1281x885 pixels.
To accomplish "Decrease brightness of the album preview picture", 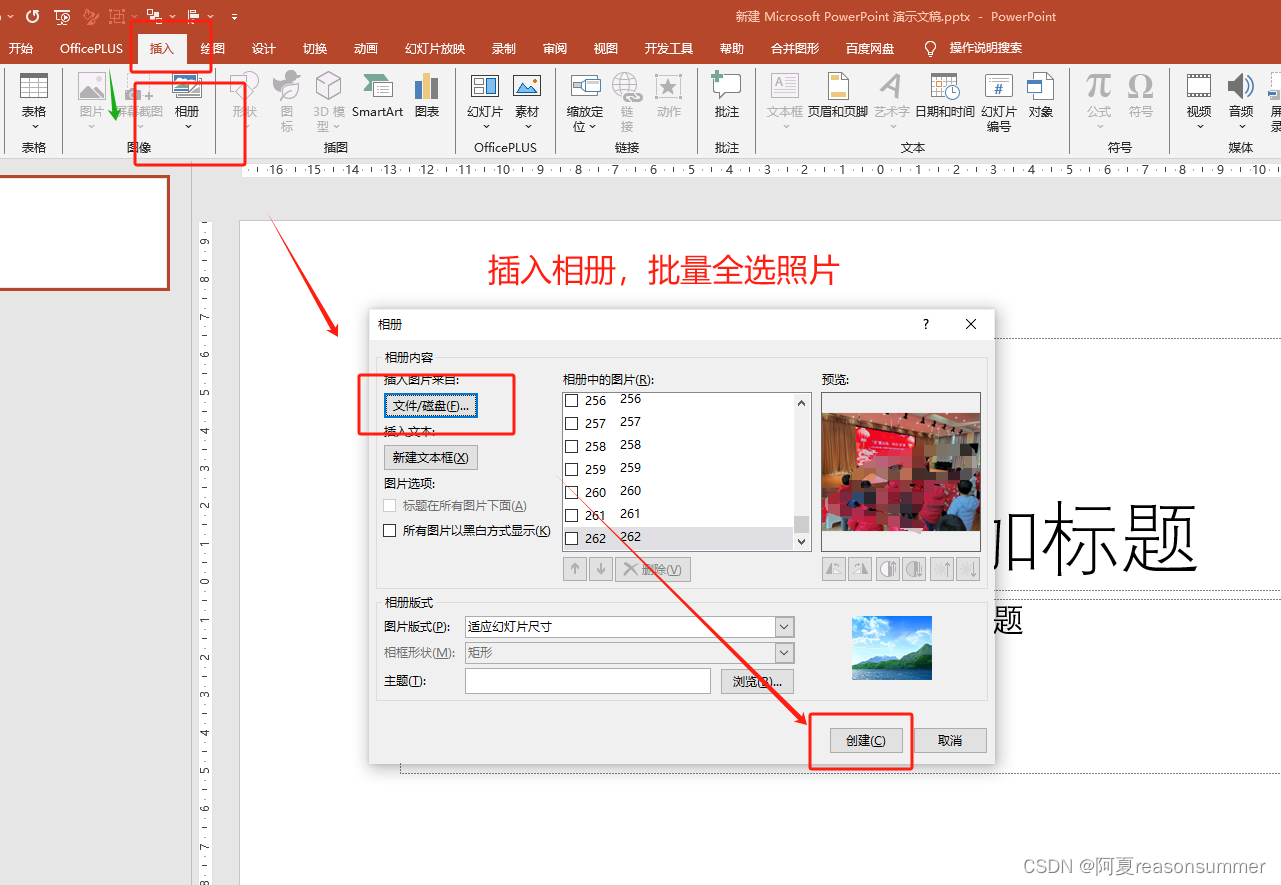I will (967, 569).
